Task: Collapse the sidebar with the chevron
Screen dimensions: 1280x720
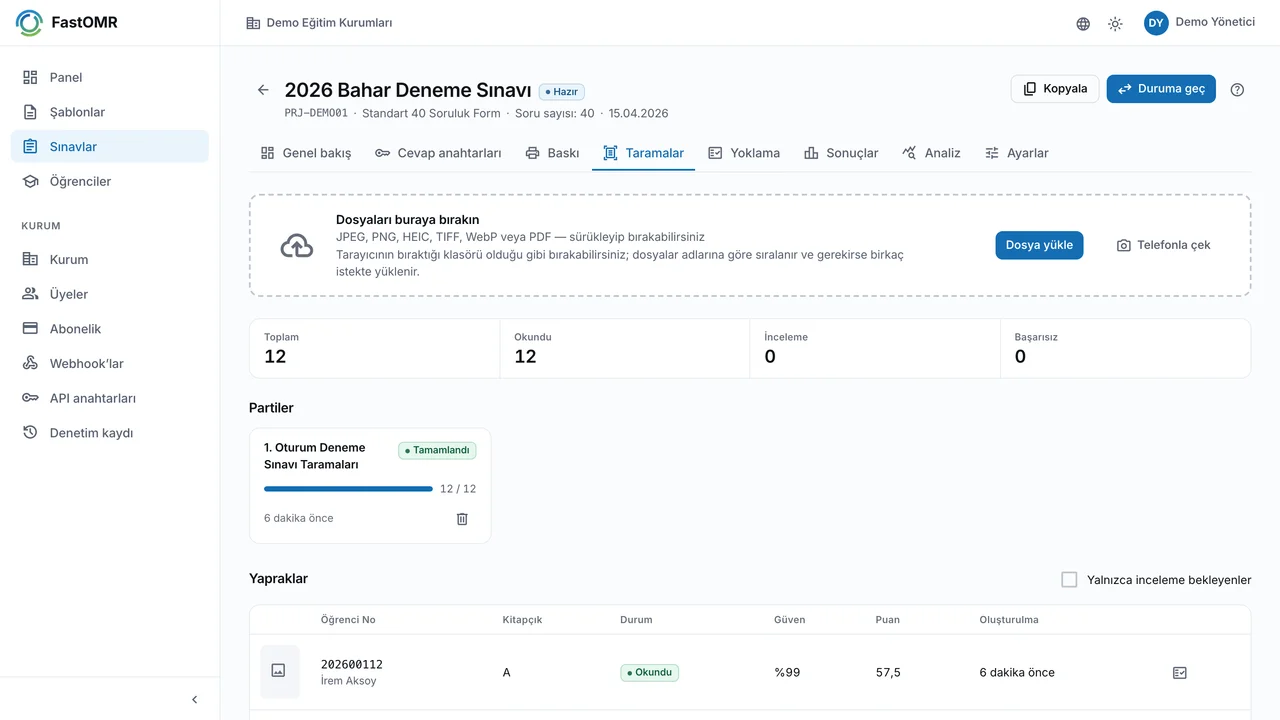Action: coord(195,700)
